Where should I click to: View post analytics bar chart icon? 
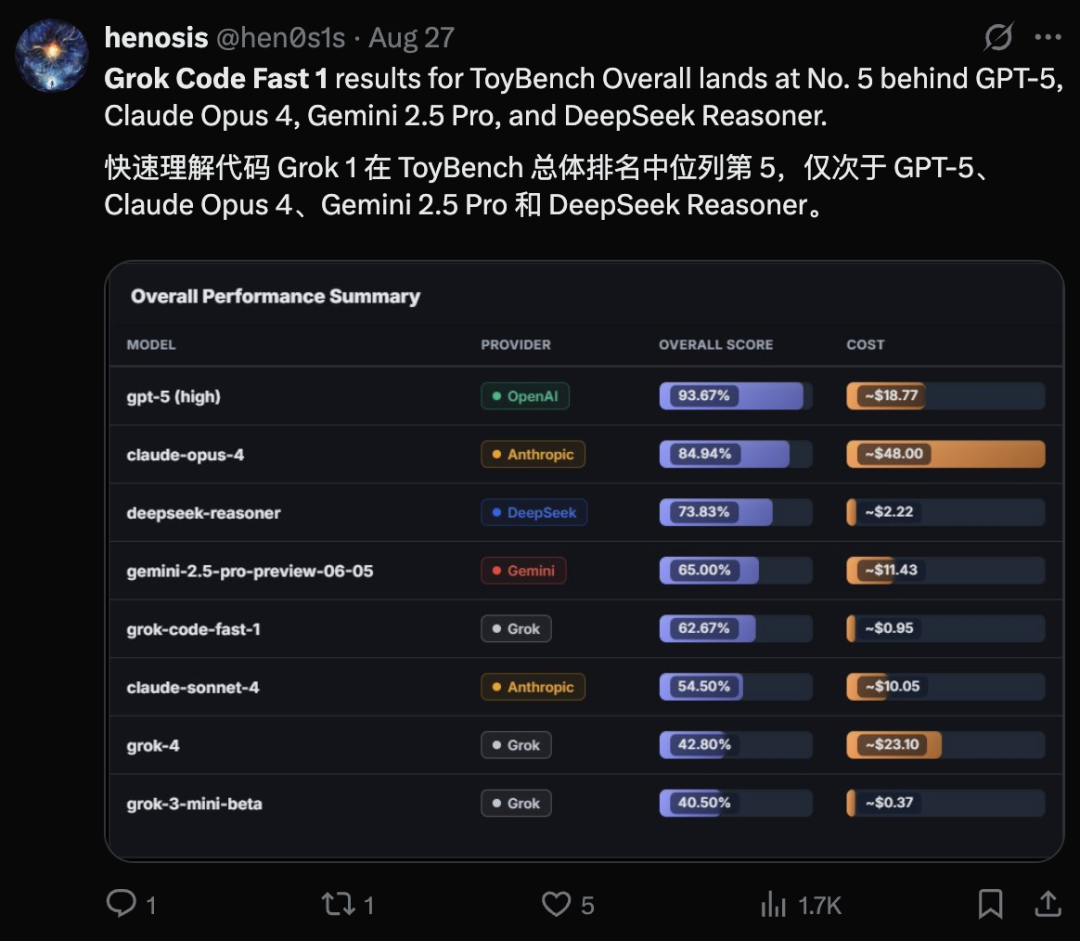pos(773,905)
